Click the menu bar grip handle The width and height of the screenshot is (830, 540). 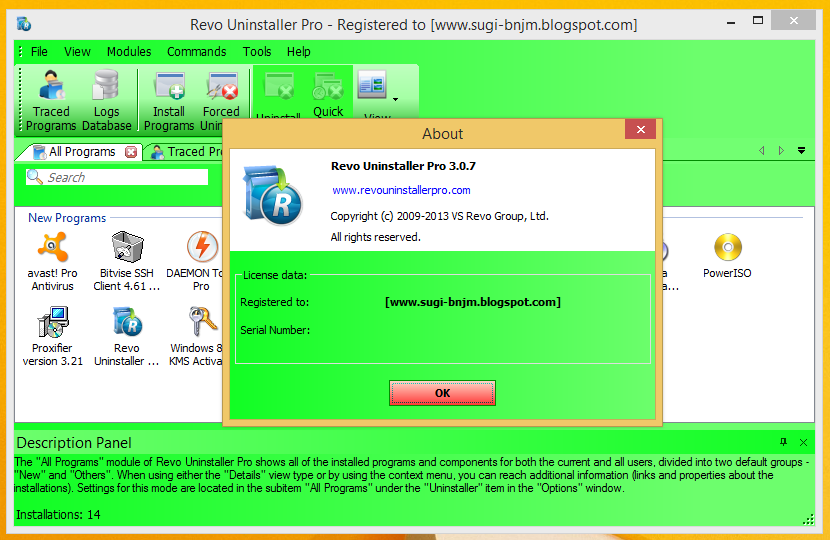(21, 51)
